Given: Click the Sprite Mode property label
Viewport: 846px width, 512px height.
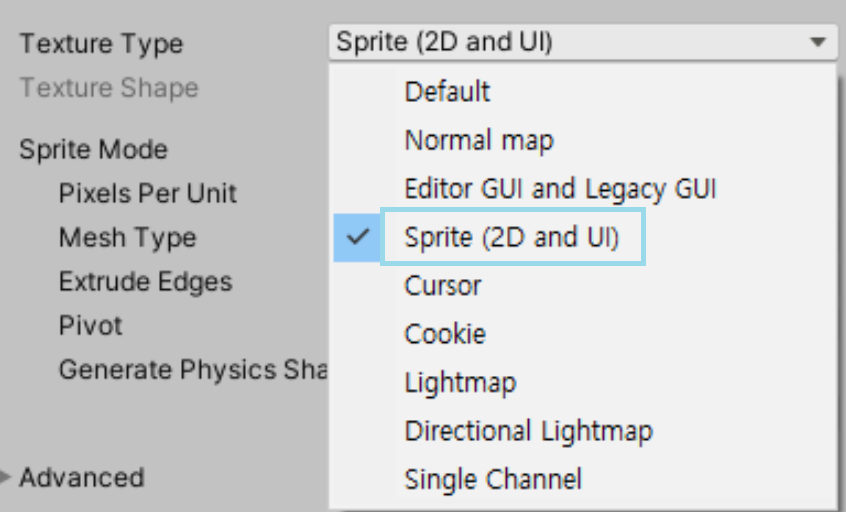Looking at the screenshot, I should pyautogui.click(x=93, y=150).
